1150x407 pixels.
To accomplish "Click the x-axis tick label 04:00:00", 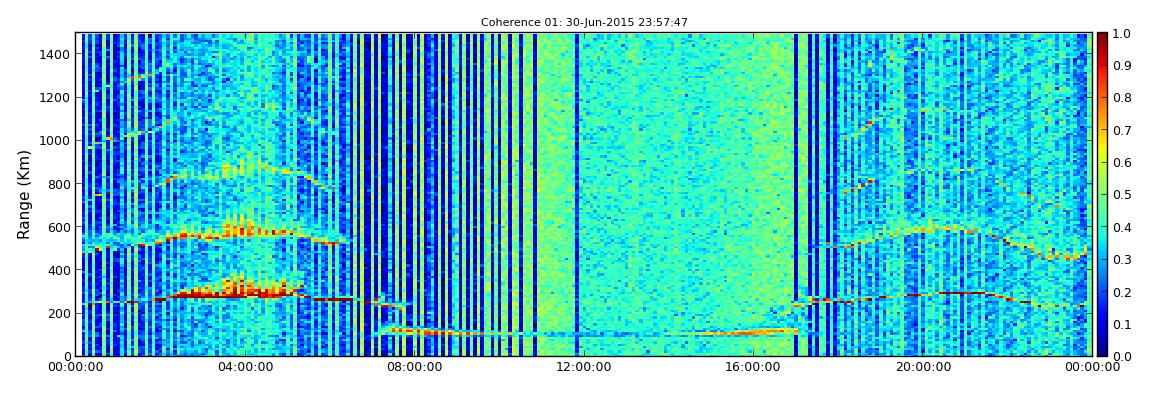I will point(243,367).
